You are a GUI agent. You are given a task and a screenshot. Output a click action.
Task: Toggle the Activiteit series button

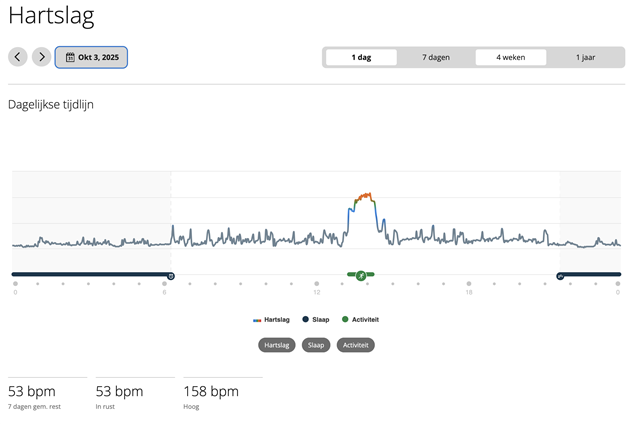pyautogui.click(x=355, y=345)
